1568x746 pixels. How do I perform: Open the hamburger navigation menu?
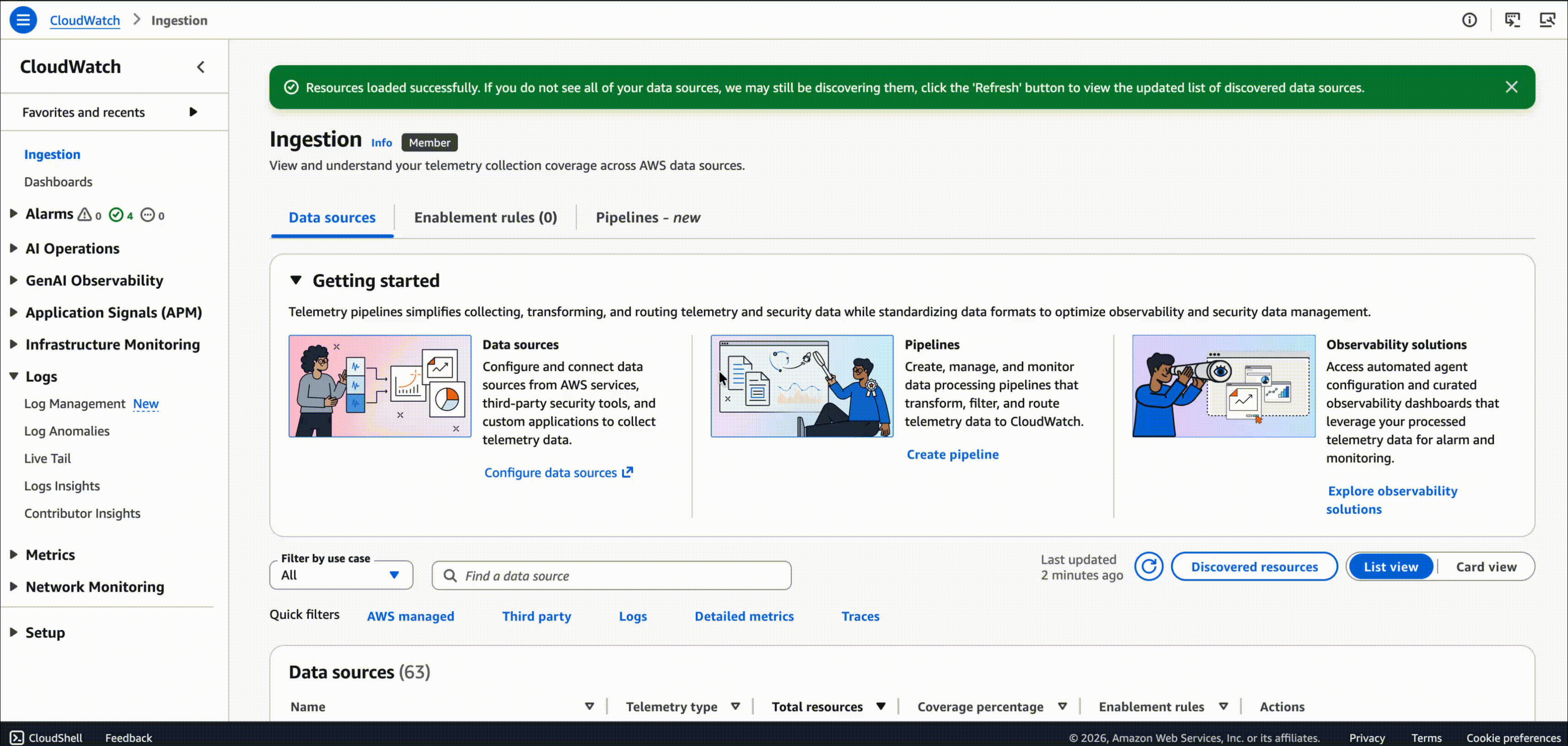click(23, 20)
